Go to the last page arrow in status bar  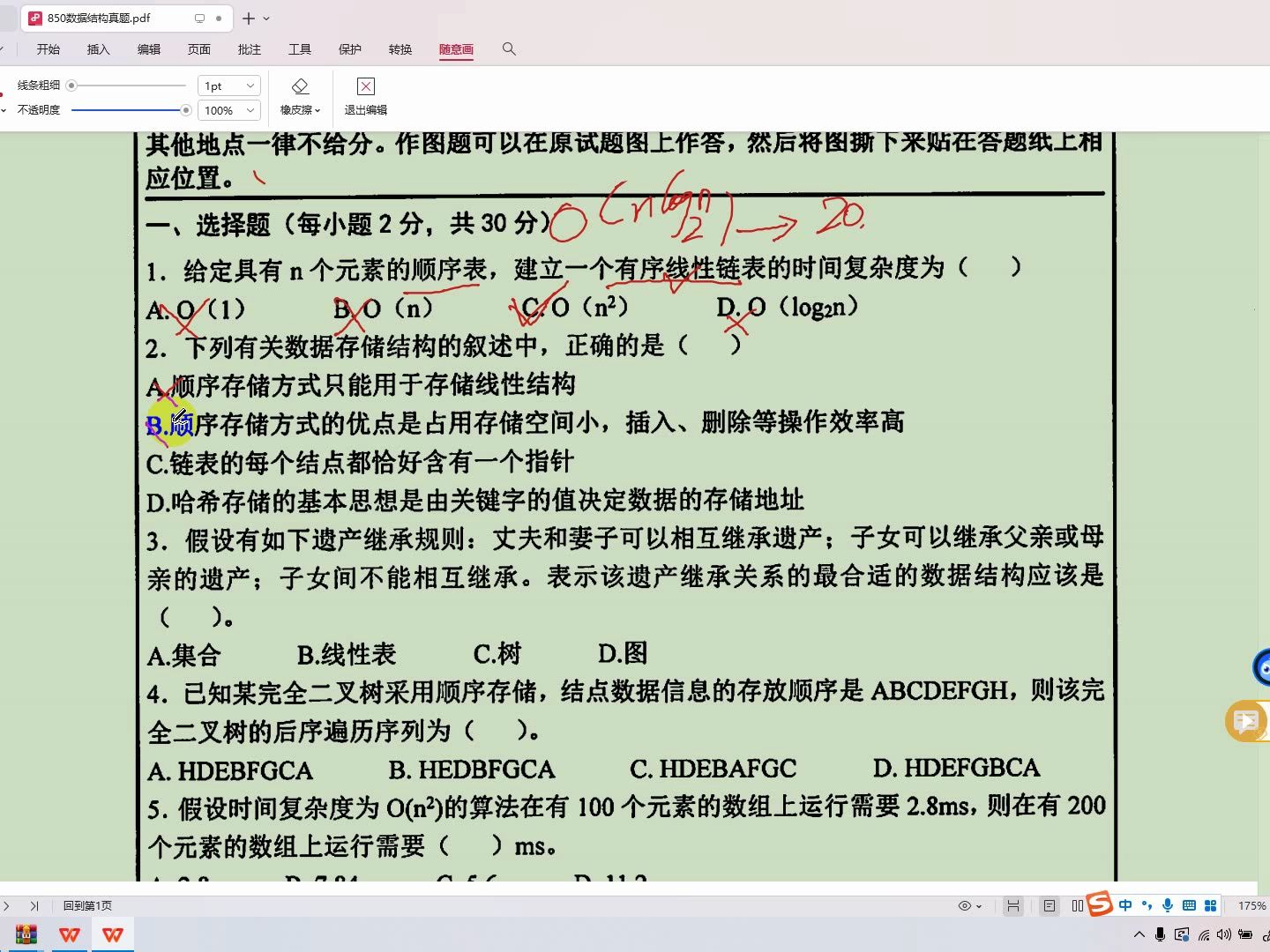coord(34,906)
